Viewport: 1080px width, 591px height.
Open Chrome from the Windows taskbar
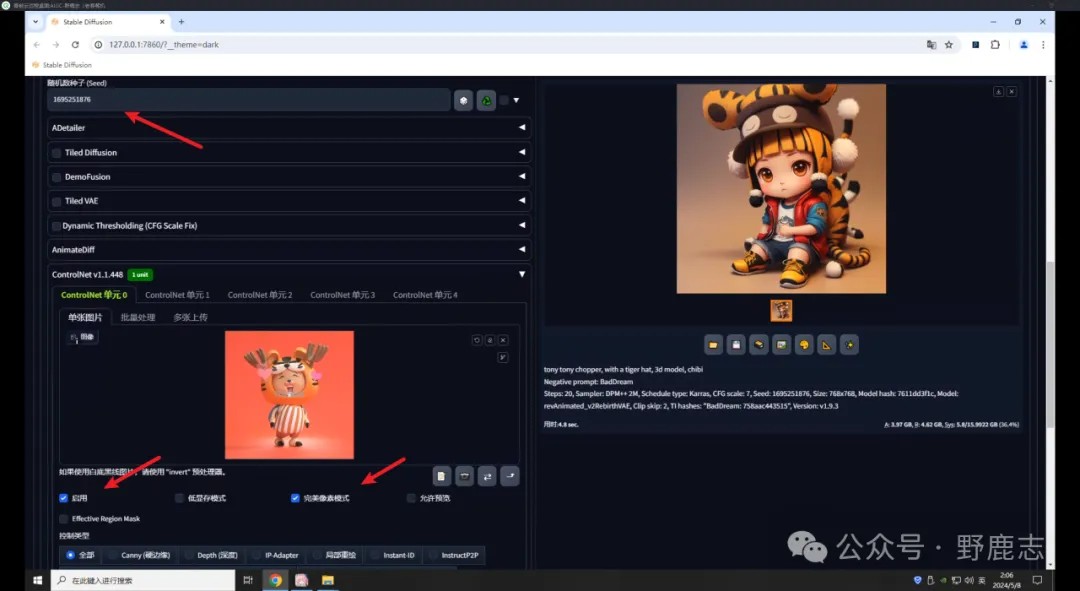click(276, 580)
